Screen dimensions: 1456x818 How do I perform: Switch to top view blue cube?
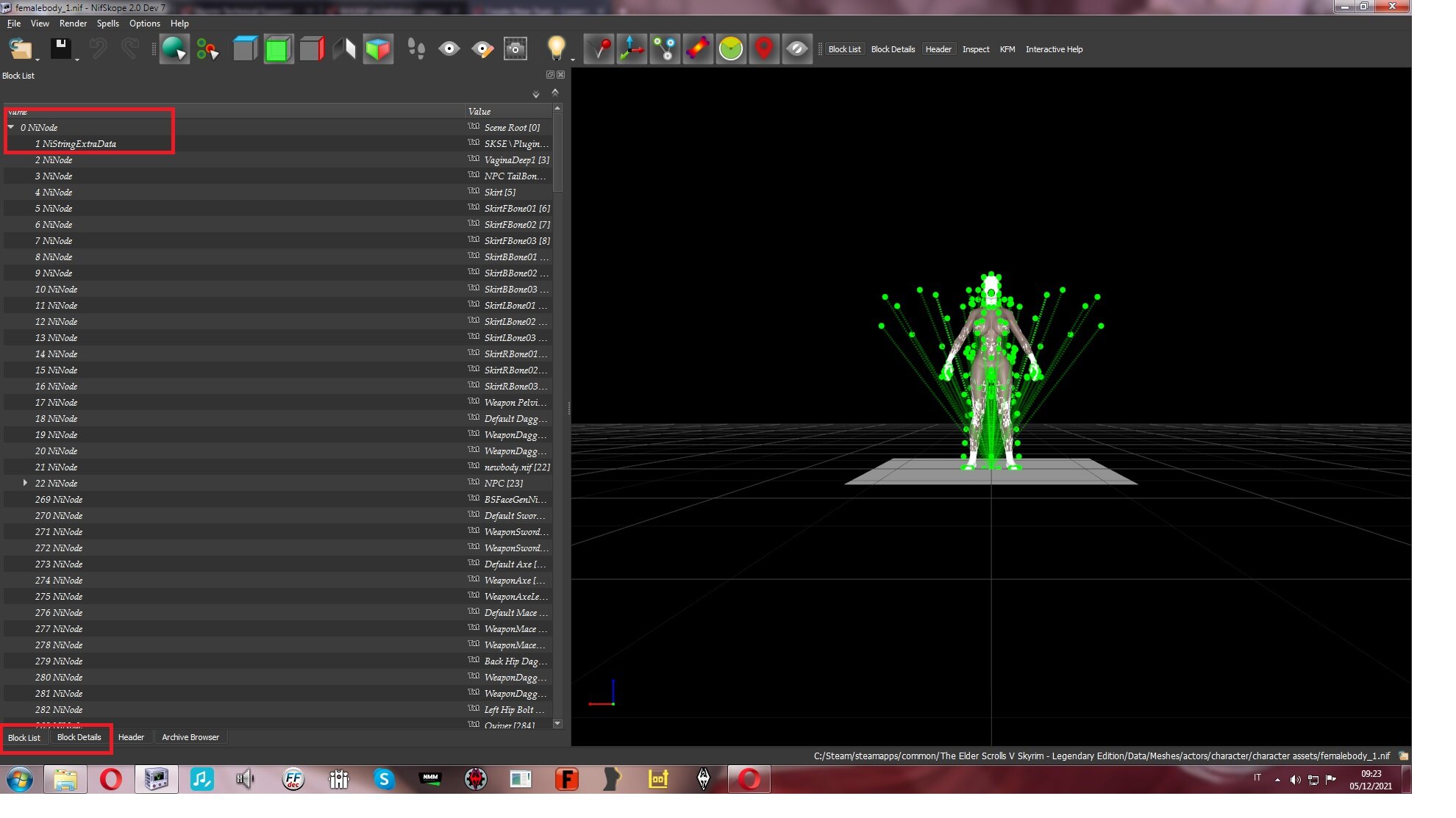245,49
